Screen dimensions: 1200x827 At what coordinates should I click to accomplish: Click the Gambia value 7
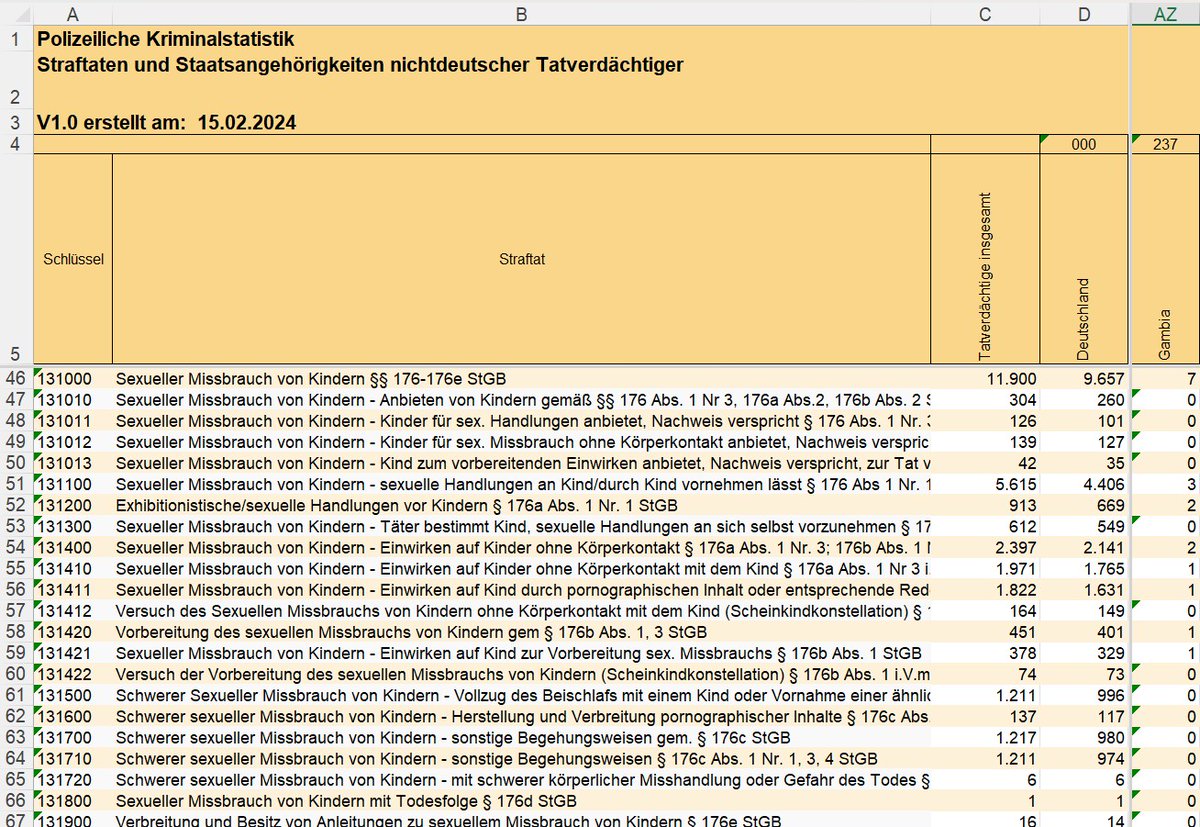(1165, 379)
